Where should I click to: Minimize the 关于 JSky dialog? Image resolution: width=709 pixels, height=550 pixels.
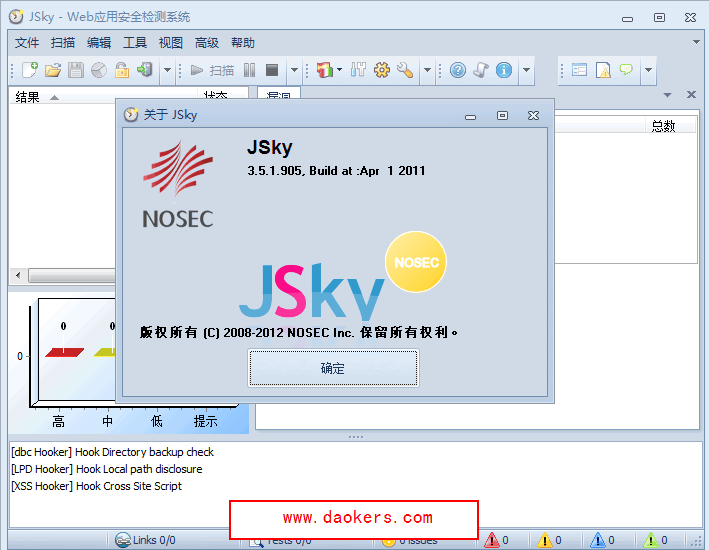(471, 117)
